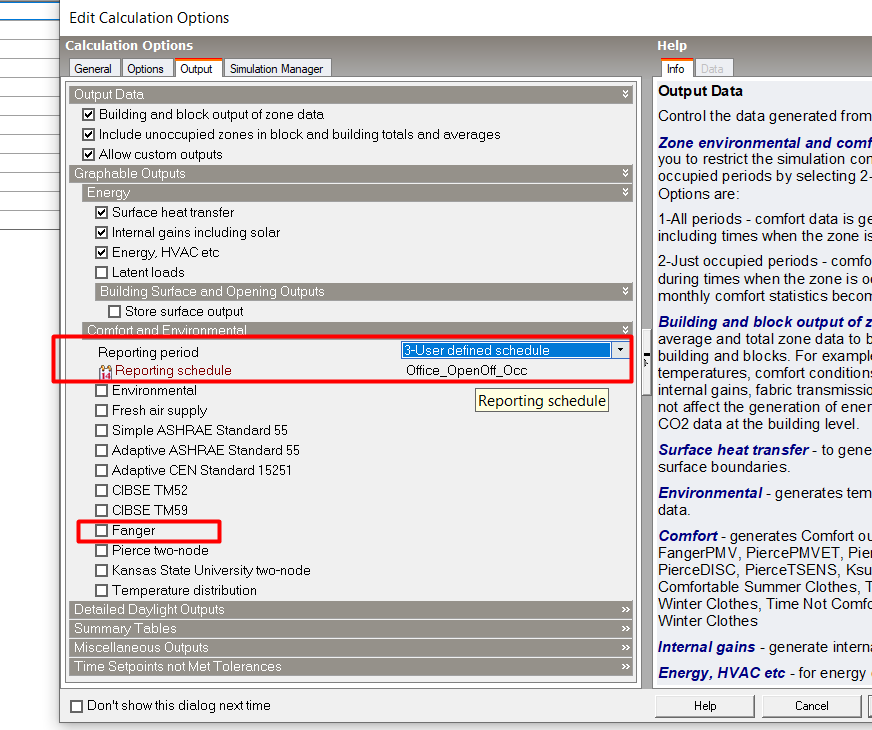Expand the Miscellaneous Outputs section

click(x=626, y=647)
